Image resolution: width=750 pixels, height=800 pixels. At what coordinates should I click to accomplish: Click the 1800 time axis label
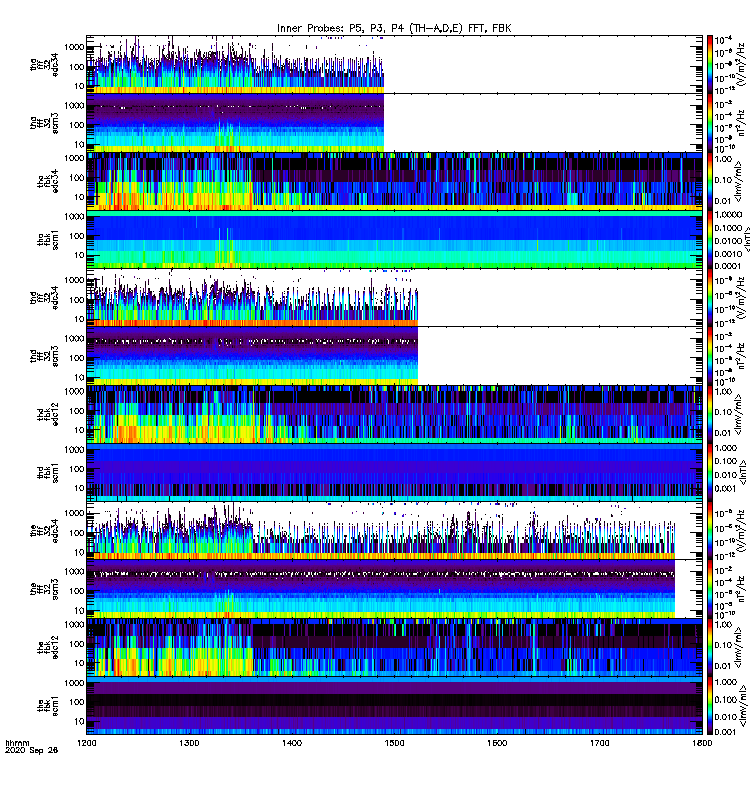(702, 743)
